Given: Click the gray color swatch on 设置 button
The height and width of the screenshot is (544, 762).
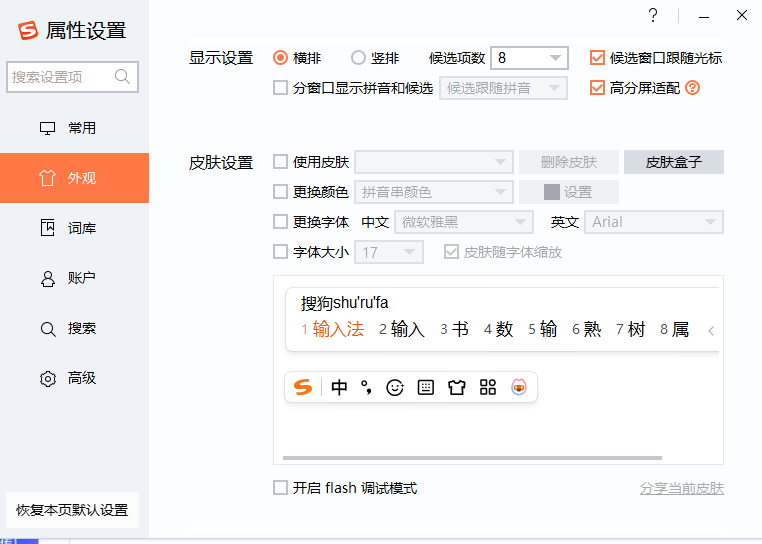Looking at the screenshot, I should point(552,192).
